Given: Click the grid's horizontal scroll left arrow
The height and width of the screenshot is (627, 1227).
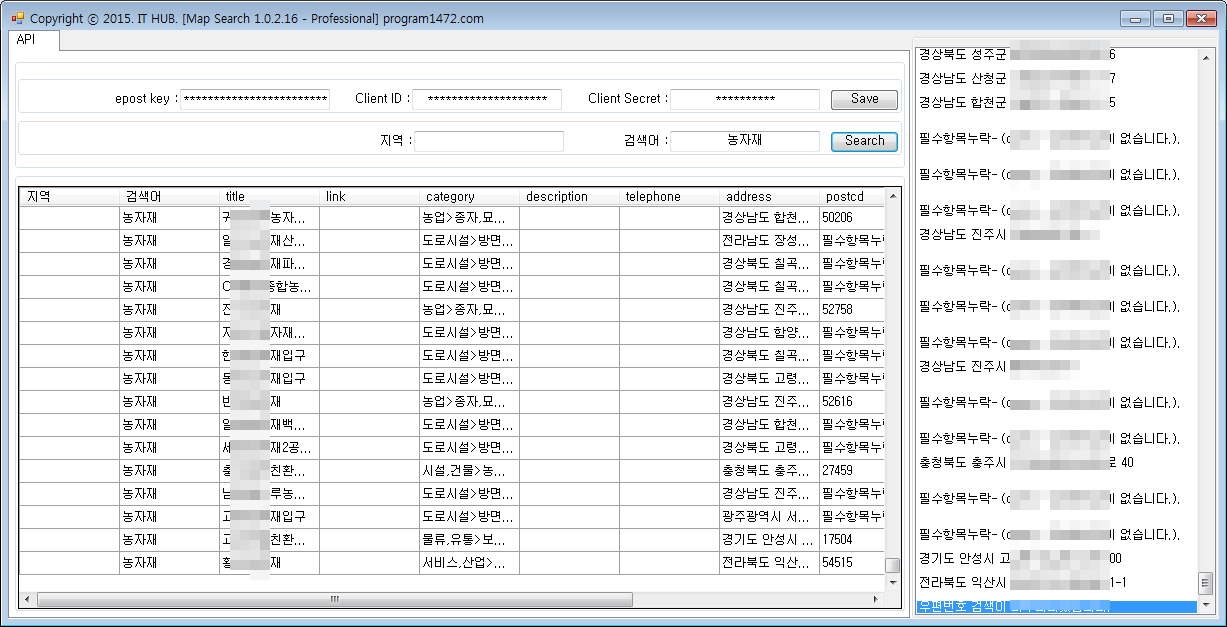Looking at the screenshot, I should [x=28, y=599].
